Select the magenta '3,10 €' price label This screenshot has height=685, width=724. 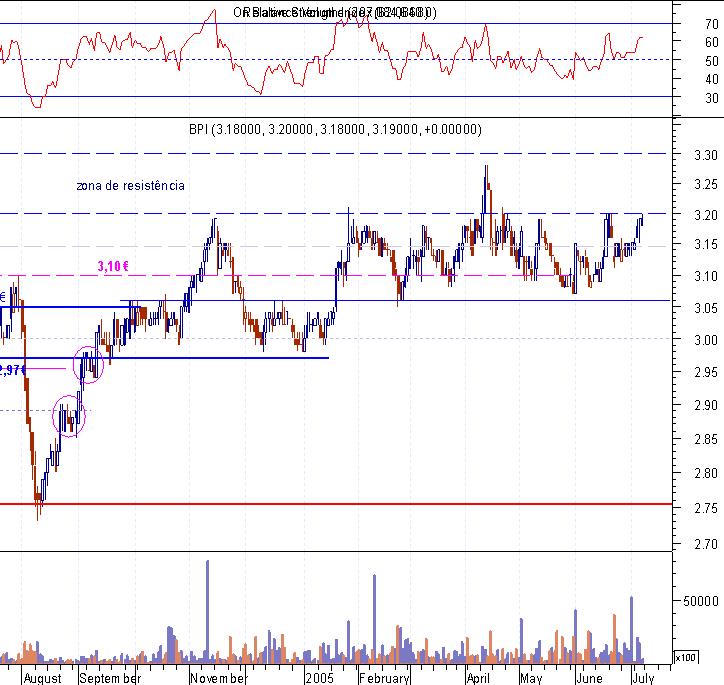[113, 266]
